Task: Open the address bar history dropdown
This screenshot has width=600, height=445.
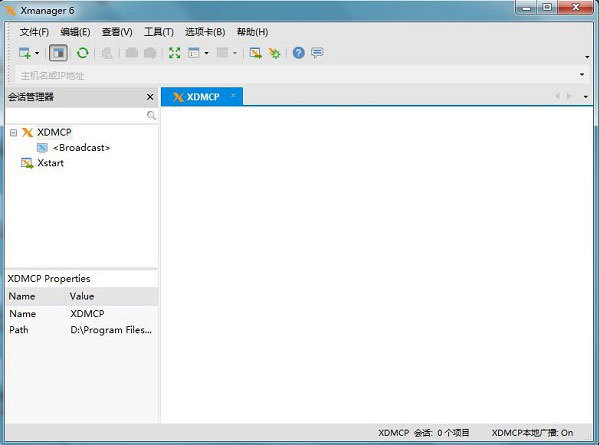Action: pyautogui.click(x=582, y=75)
